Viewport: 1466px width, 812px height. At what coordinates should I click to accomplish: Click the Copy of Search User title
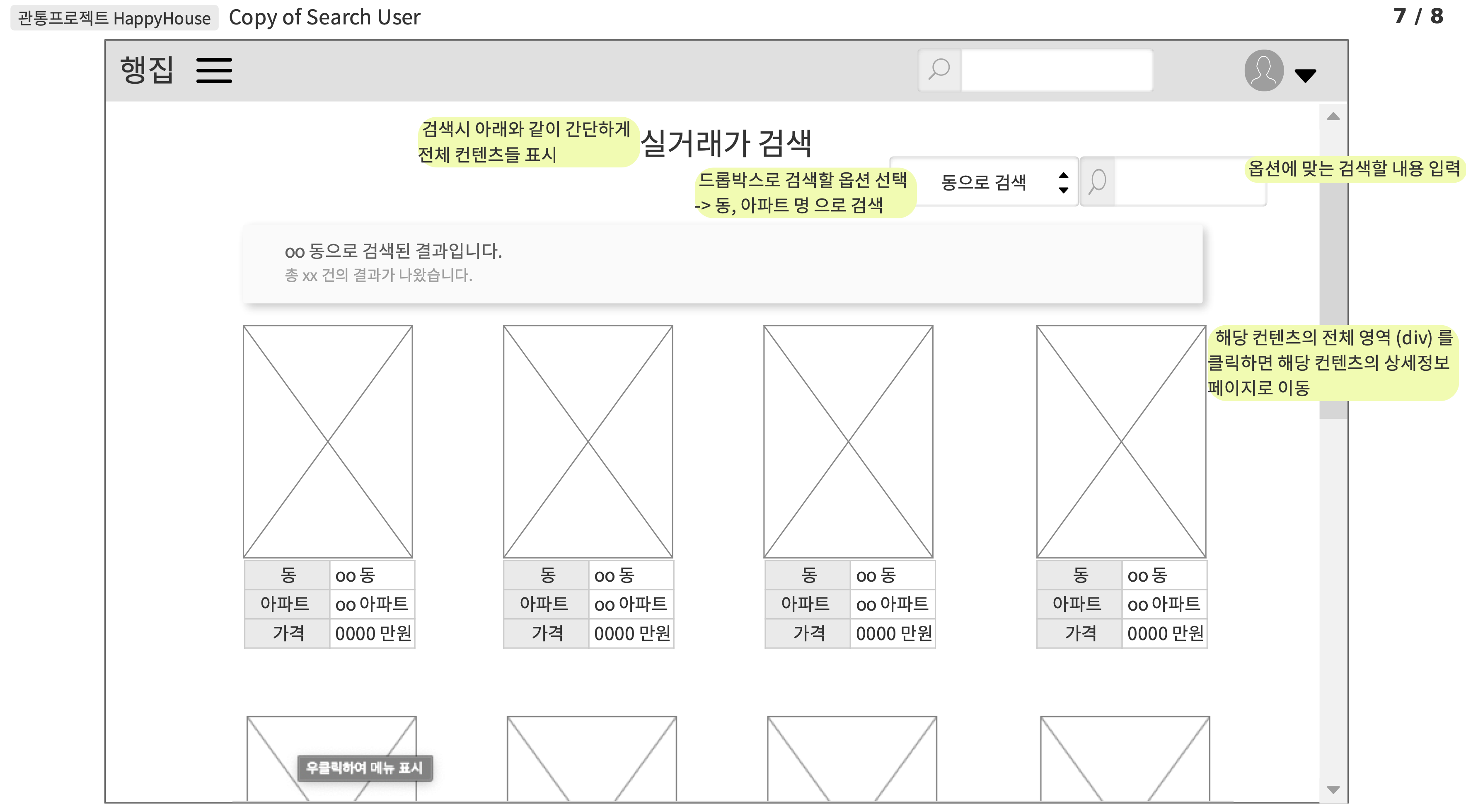[325, 18]
